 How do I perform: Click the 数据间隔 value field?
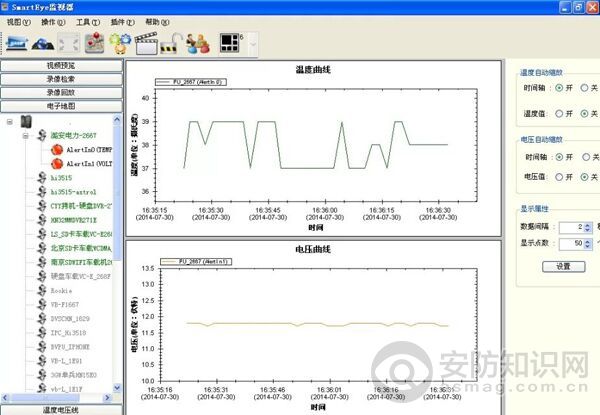pos(571,227)
